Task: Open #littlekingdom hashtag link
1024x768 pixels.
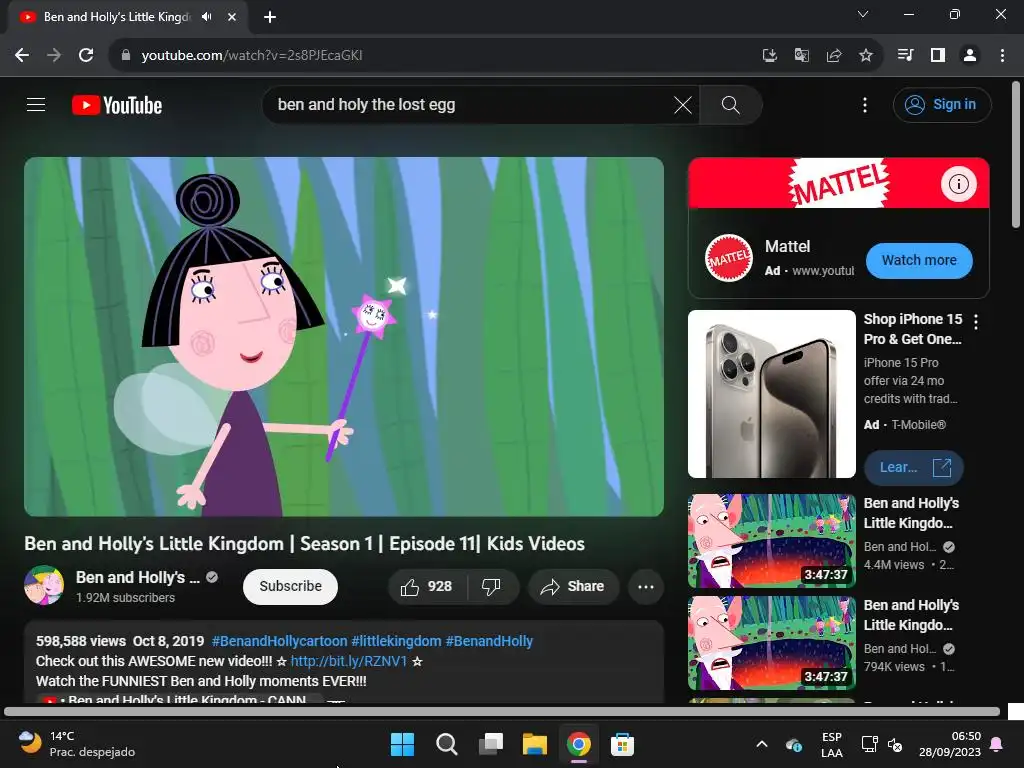Action: coord(396,641)
